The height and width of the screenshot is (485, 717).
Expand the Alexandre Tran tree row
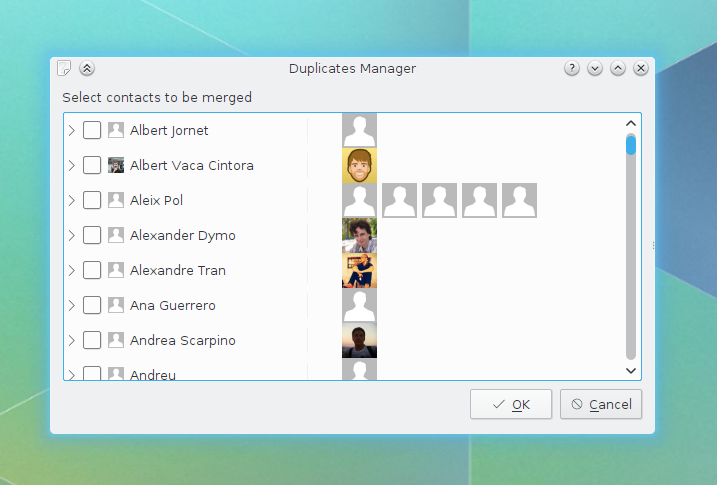[x=72, y=270]
